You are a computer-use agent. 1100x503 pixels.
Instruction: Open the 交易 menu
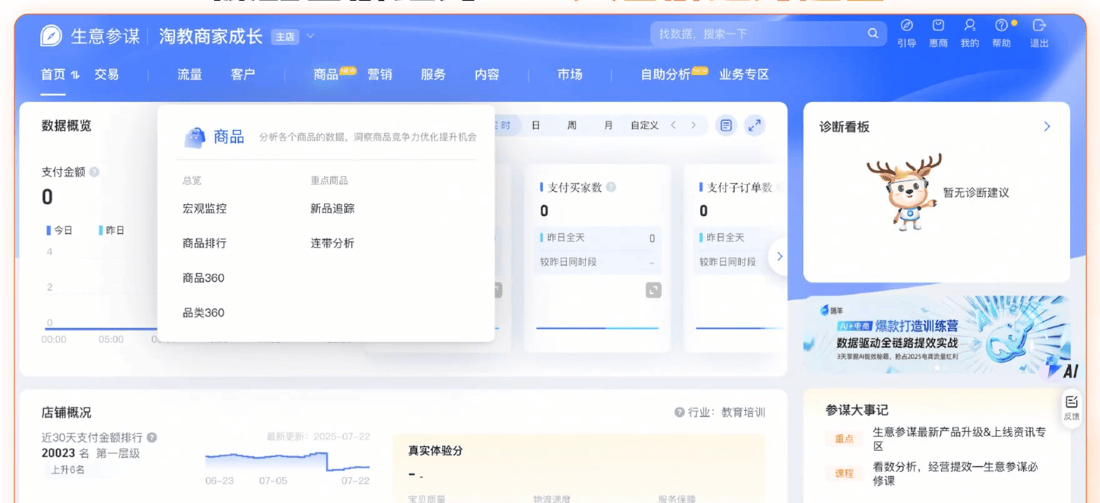(x=107, y=75)
